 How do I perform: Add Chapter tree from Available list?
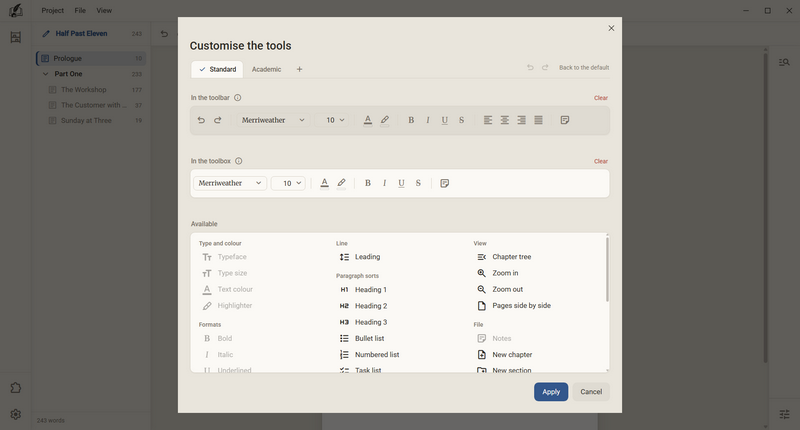[504, 257]
